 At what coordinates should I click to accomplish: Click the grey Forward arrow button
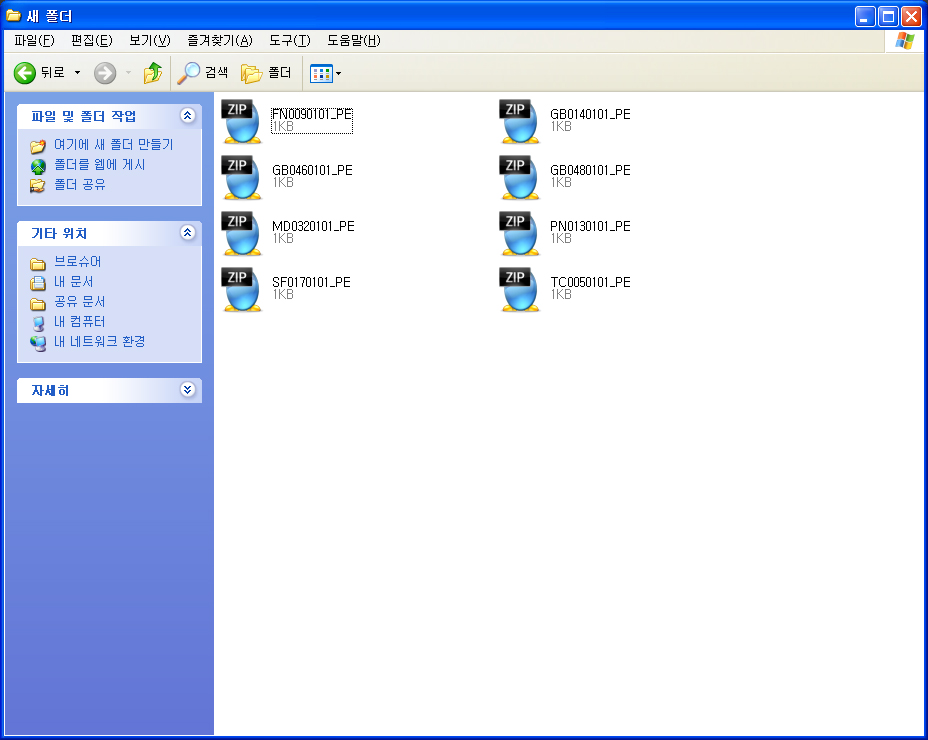tap(105, 73)
